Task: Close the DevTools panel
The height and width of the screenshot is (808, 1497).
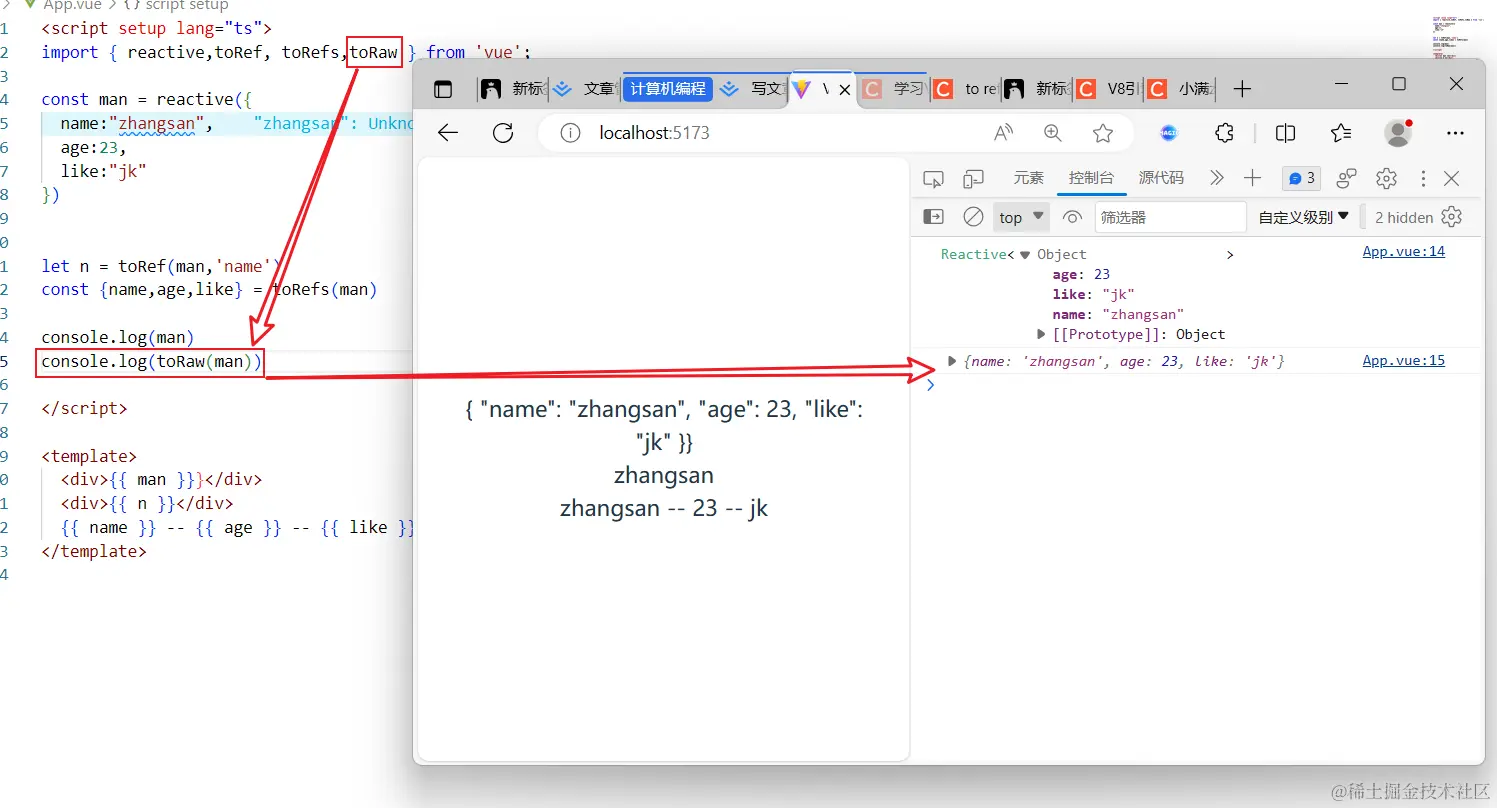Action: pos(1452,178)
